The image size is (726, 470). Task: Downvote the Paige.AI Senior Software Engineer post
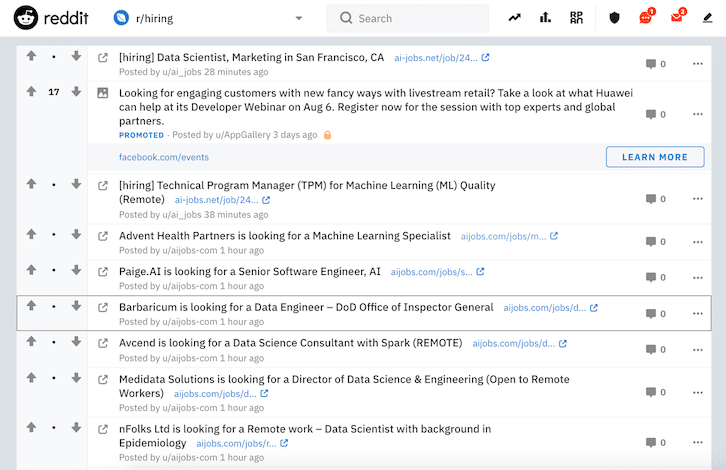[76, 270]
